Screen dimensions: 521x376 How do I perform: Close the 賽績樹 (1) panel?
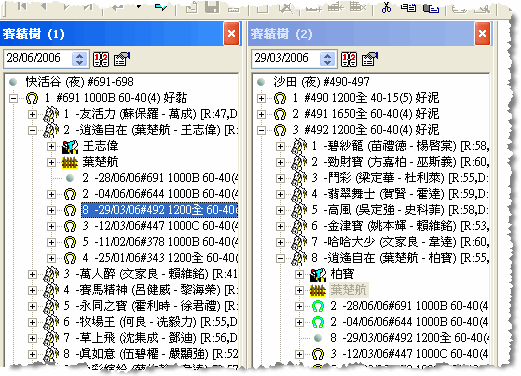point(231,34)
